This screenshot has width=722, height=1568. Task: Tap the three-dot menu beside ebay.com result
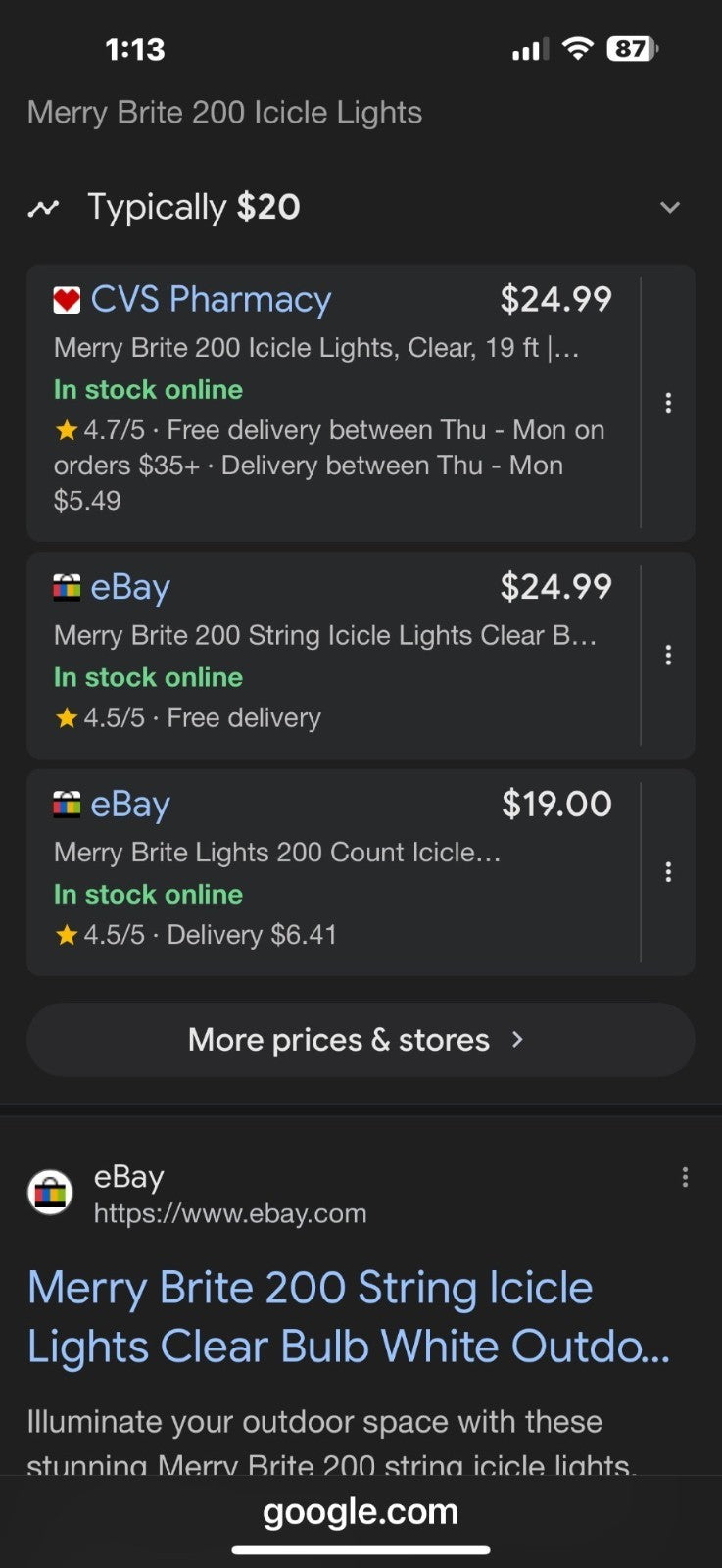[x=685, y=1177]
